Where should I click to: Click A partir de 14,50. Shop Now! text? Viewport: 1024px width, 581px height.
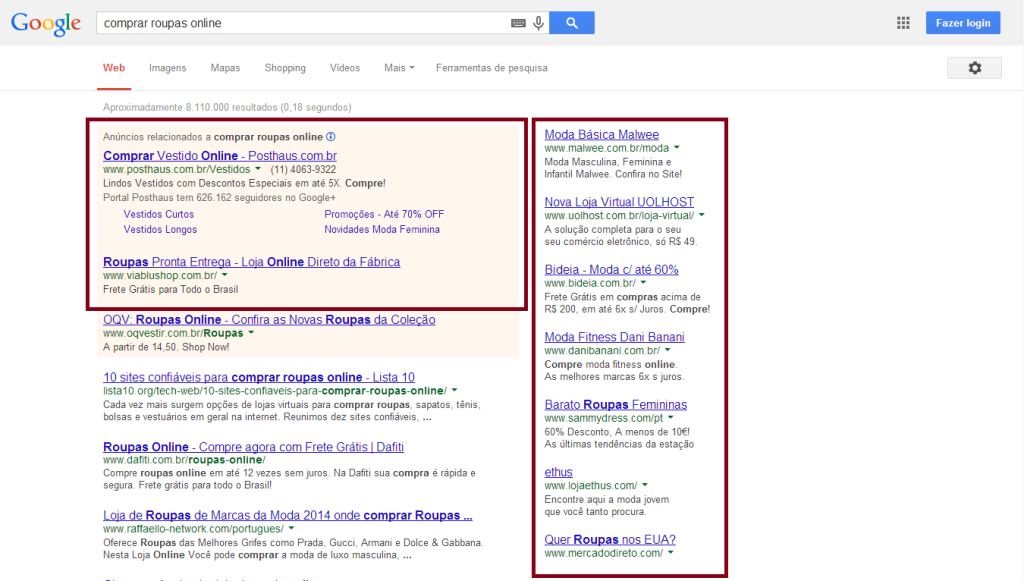(x=166, y=347)
